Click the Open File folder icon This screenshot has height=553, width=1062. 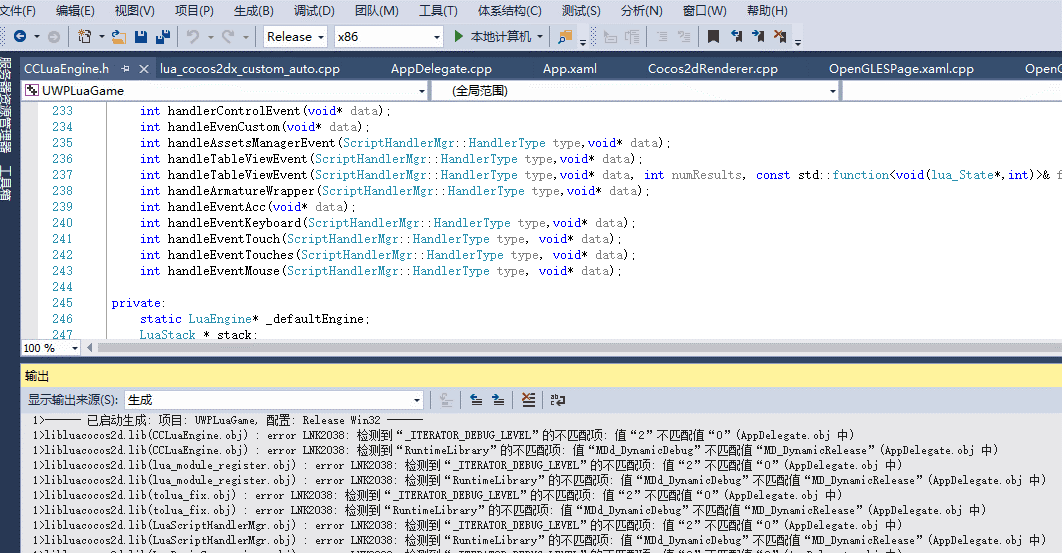pos(118,37)
